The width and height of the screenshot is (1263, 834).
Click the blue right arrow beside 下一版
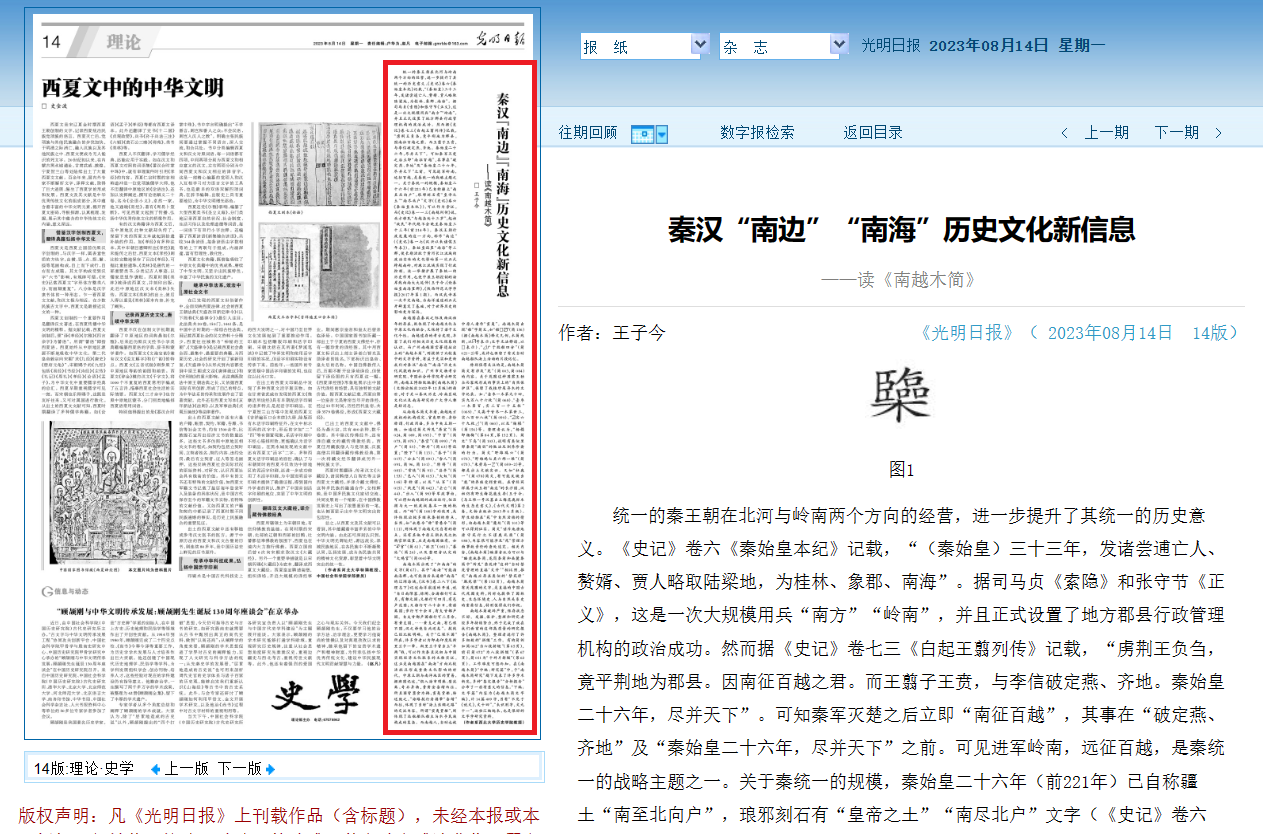269,769
